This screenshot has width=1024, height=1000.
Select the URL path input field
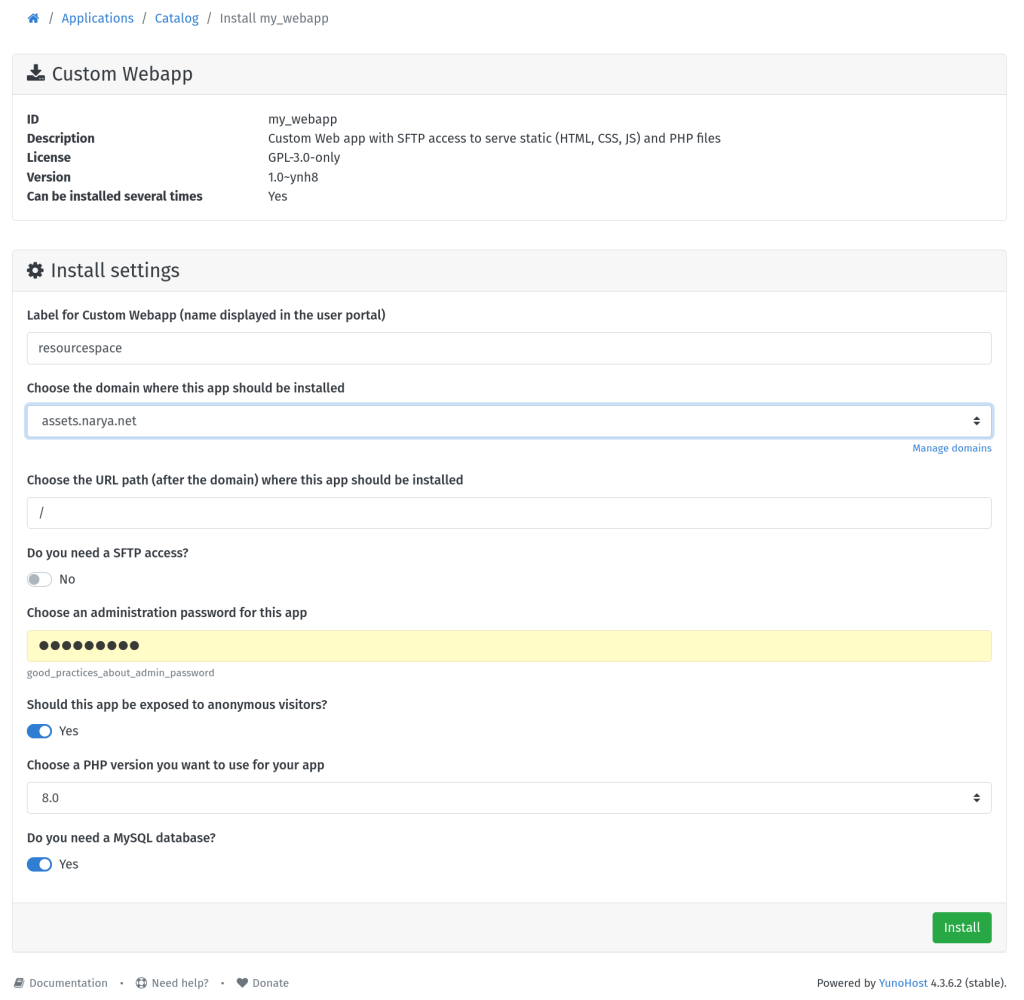[x=509, y=512]
